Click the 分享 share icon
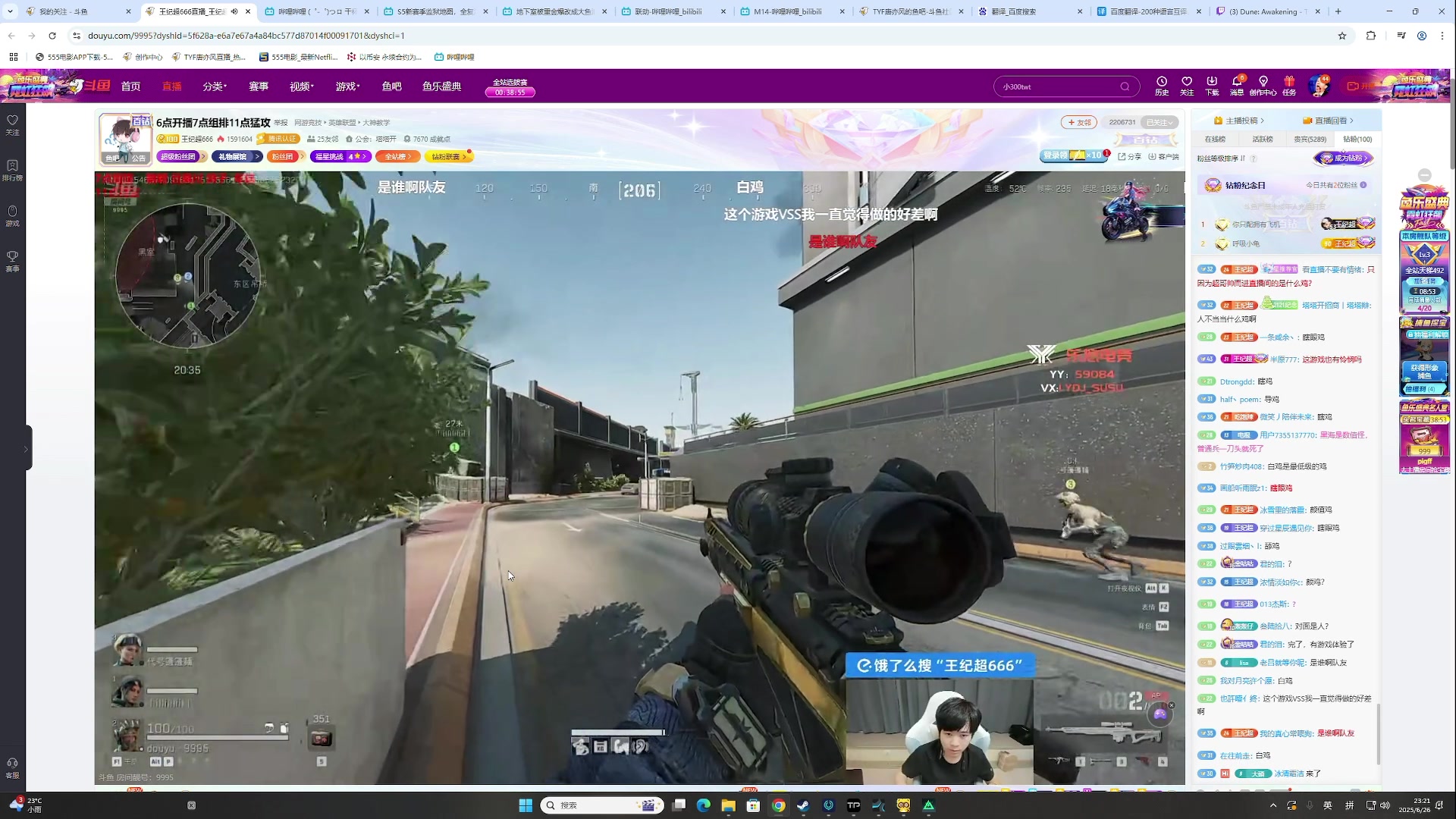Image resolution: width=1456 pixels, height=819 pixels. (x=1129, y=157)
